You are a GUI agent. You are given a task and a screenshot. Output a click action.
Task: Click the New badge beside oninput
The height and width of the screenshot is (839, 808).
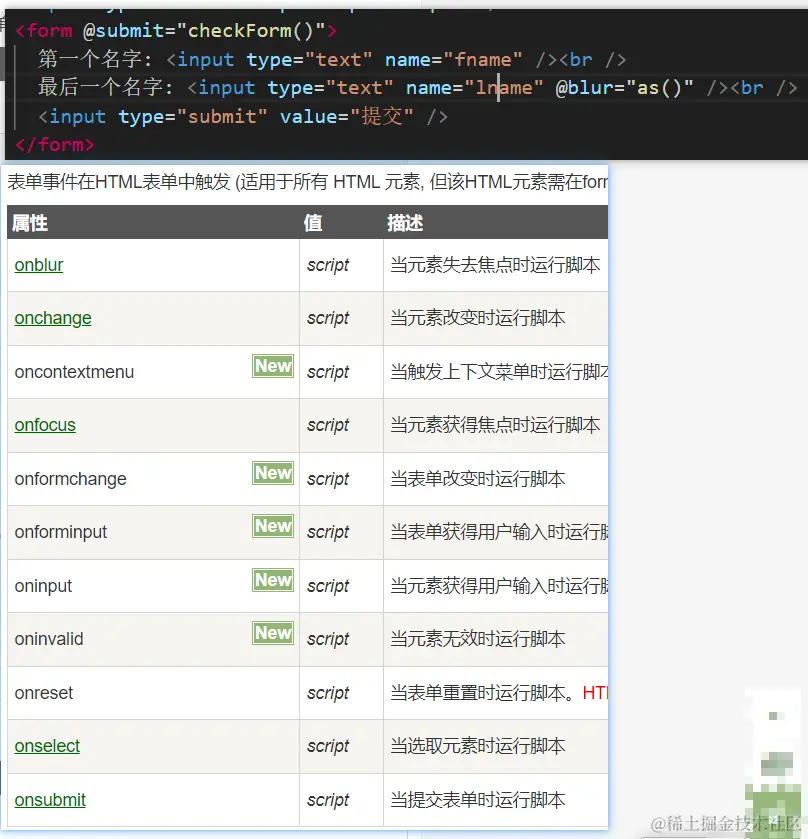click(273, 579)
